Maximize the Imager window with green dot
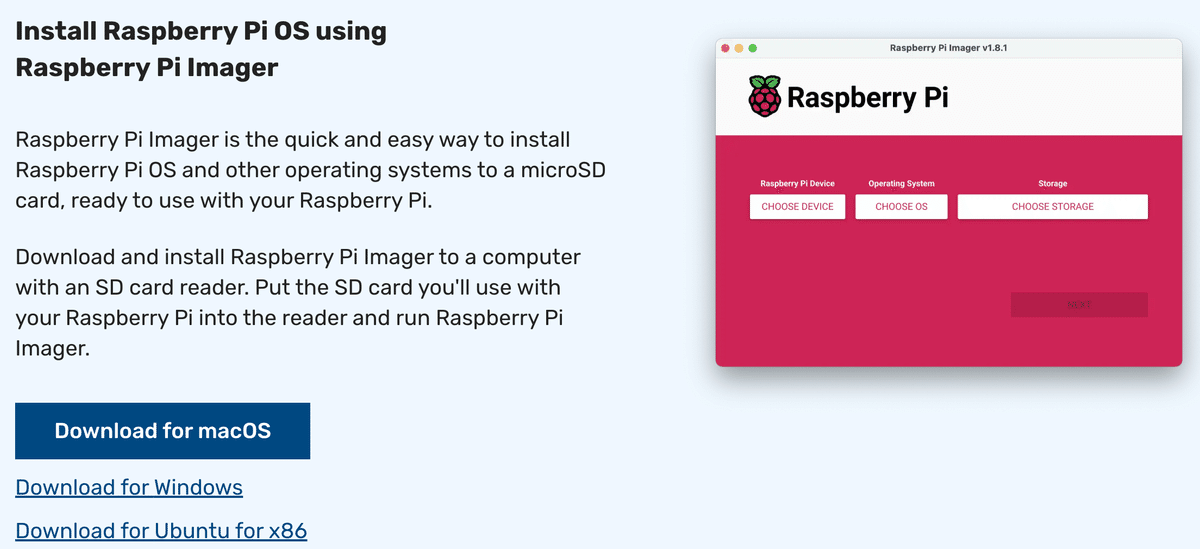The width and height of the screenshot is (1200, 549). (753, 48)
